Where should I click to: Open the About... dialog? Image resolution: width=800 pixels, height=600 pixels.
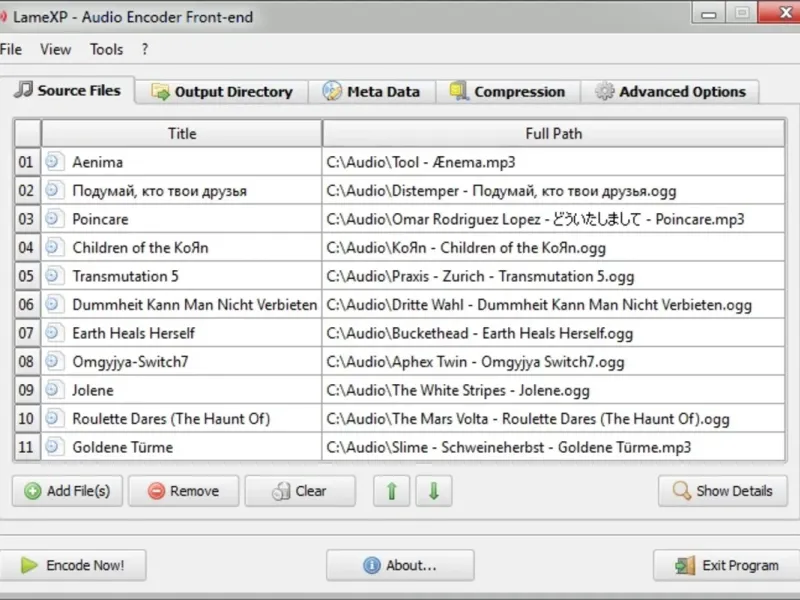click(x=400, y=565)
